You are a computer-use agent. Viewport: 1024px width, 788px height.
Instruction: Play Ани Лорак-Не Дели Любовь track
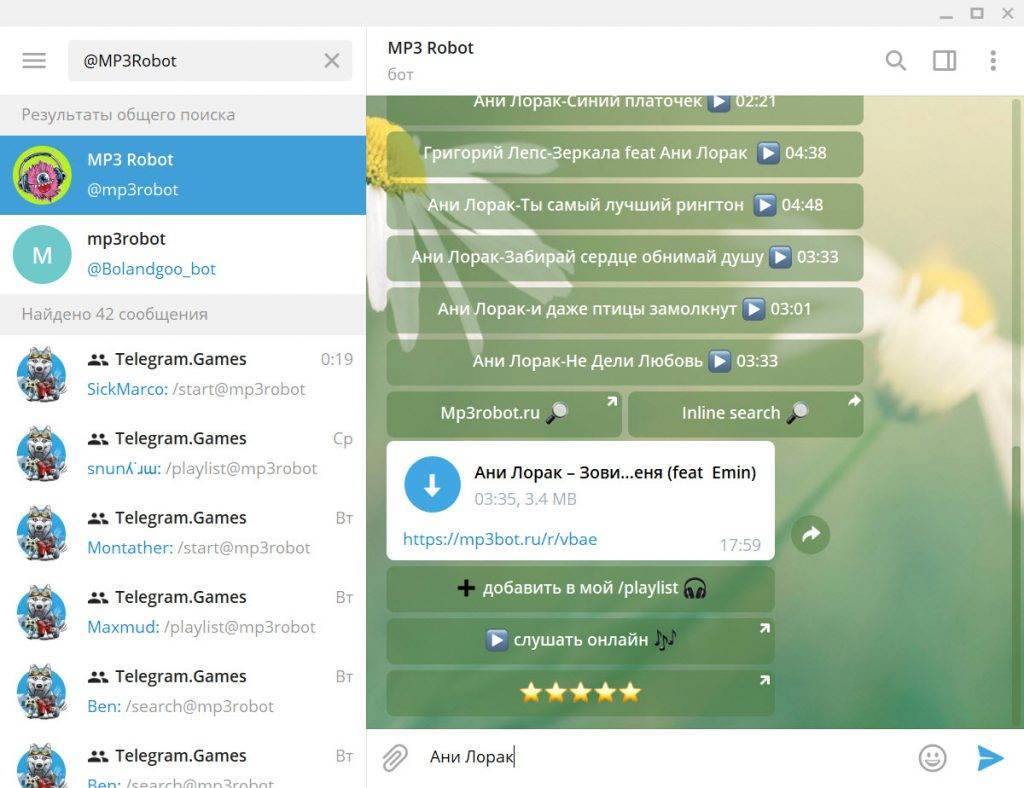point(625,362)
